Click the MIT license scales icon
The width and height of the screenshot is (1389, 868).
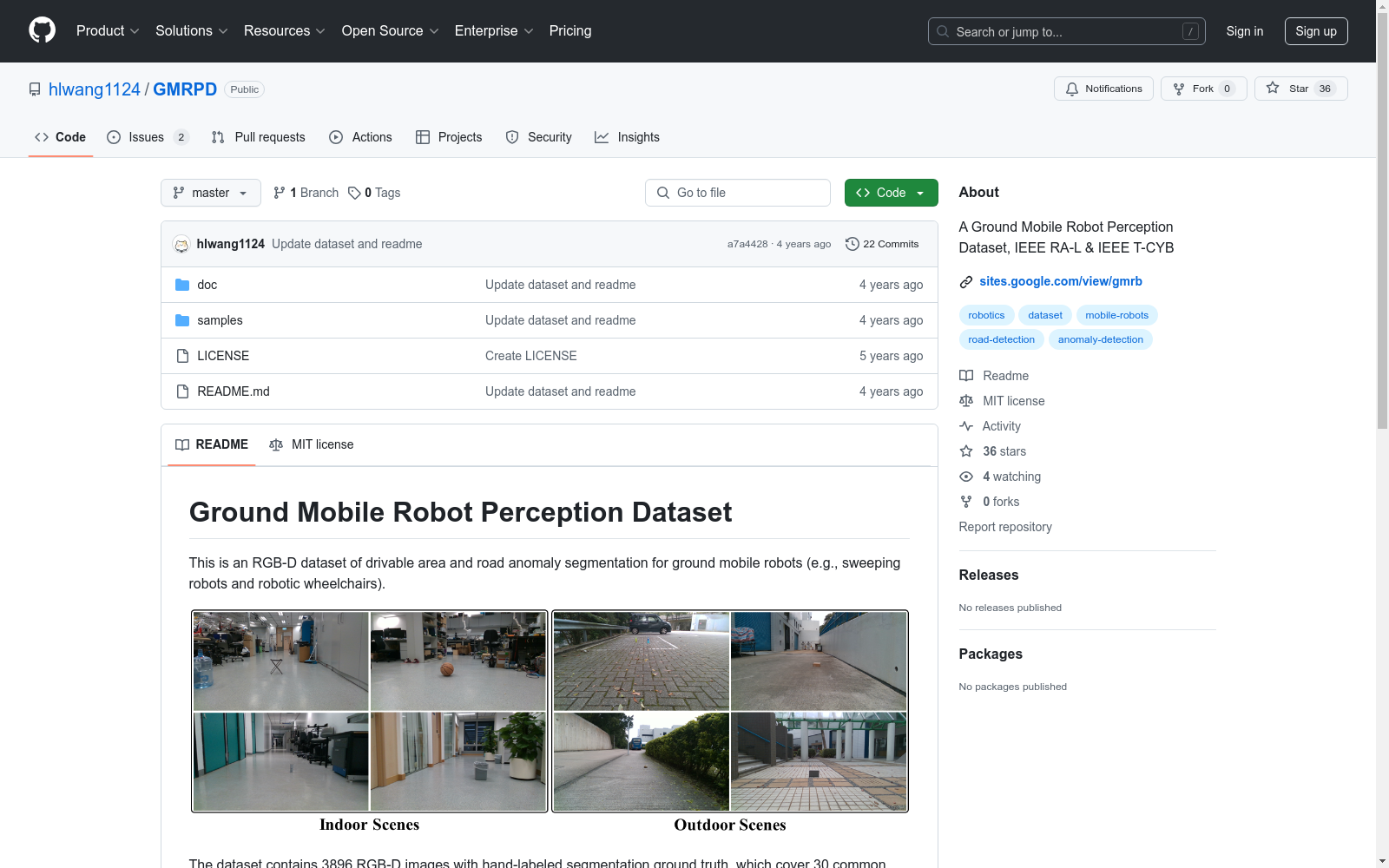[x=966, y=401]
